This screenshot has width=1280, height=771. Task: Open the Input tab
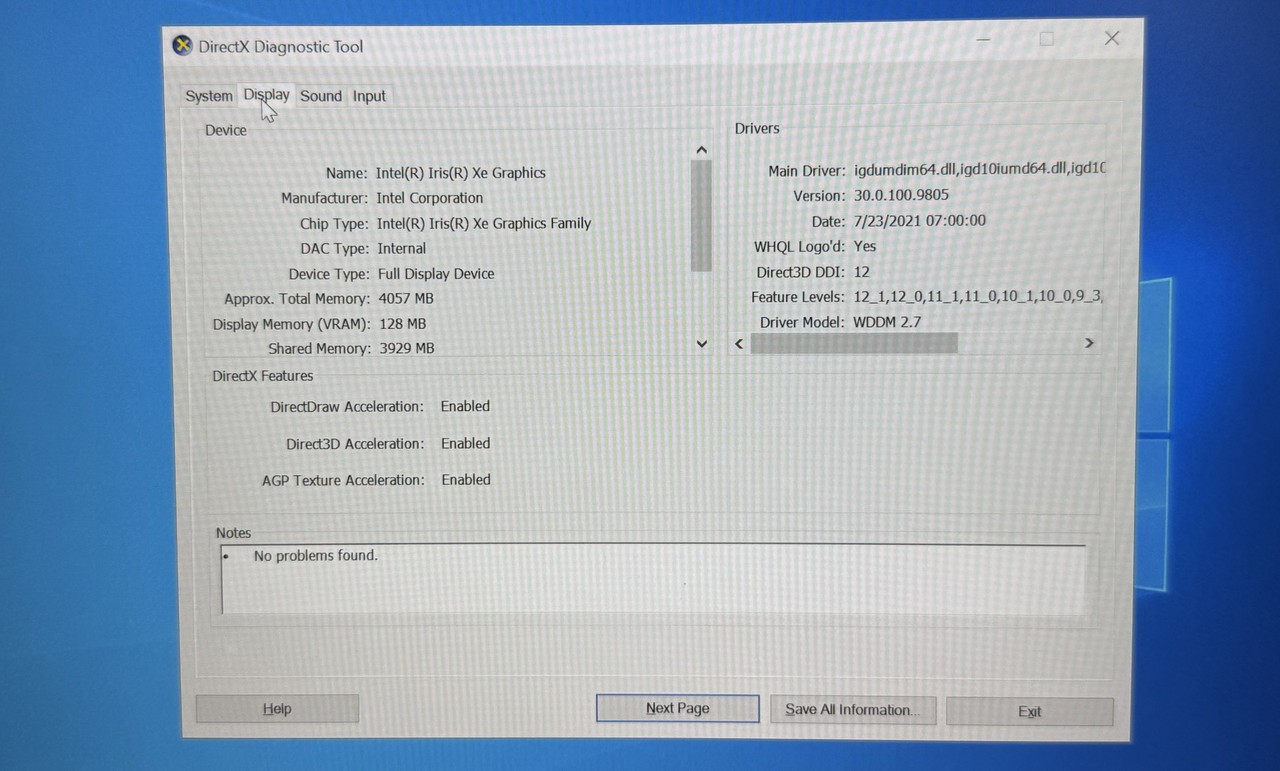tap(369, 96)
